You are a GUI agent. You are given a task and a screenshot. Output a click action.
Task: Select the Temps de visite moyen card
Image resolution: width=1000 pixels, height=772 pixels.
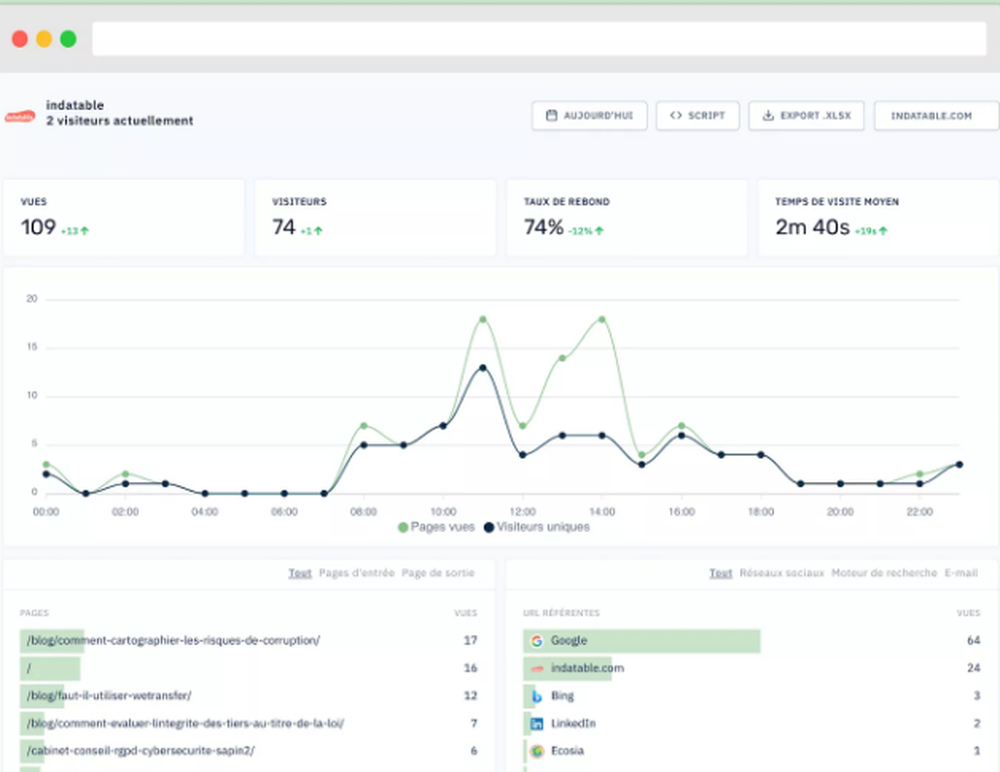[878, 218]
